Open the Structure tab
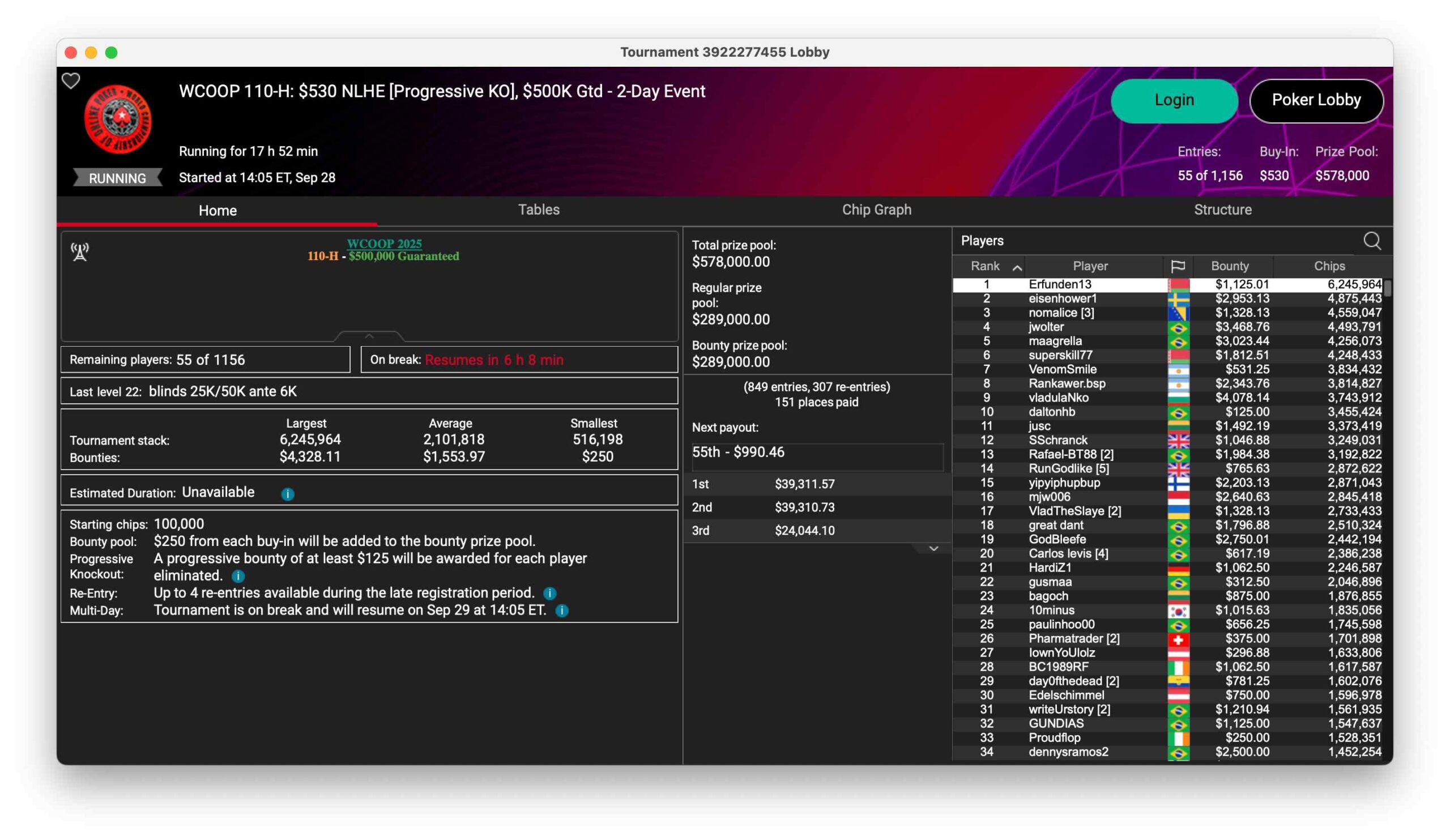Image resolution: width=1450 pixels, height=840 pixels. click(x=1223, y=210)
